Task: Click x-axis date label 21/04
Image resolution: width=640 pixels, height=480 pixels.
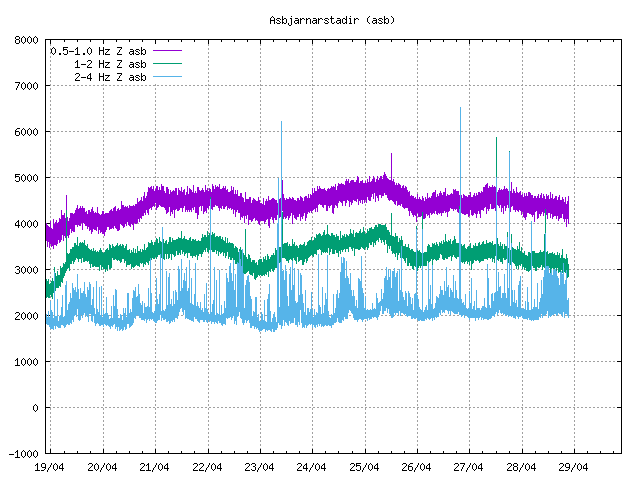Action: tap(154, 467)
